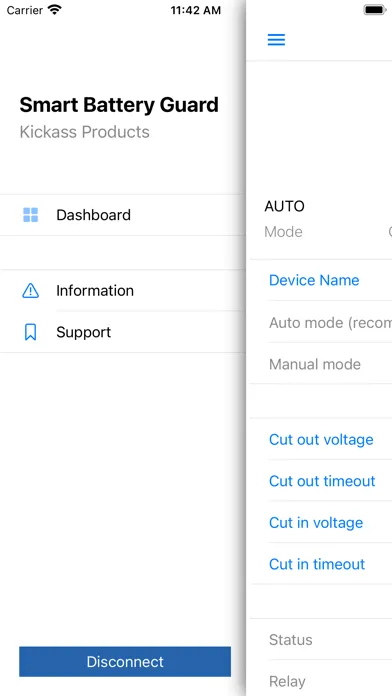Open the Cut out timeout setting
The image size is (392, 696).
[x=321, y=481]
